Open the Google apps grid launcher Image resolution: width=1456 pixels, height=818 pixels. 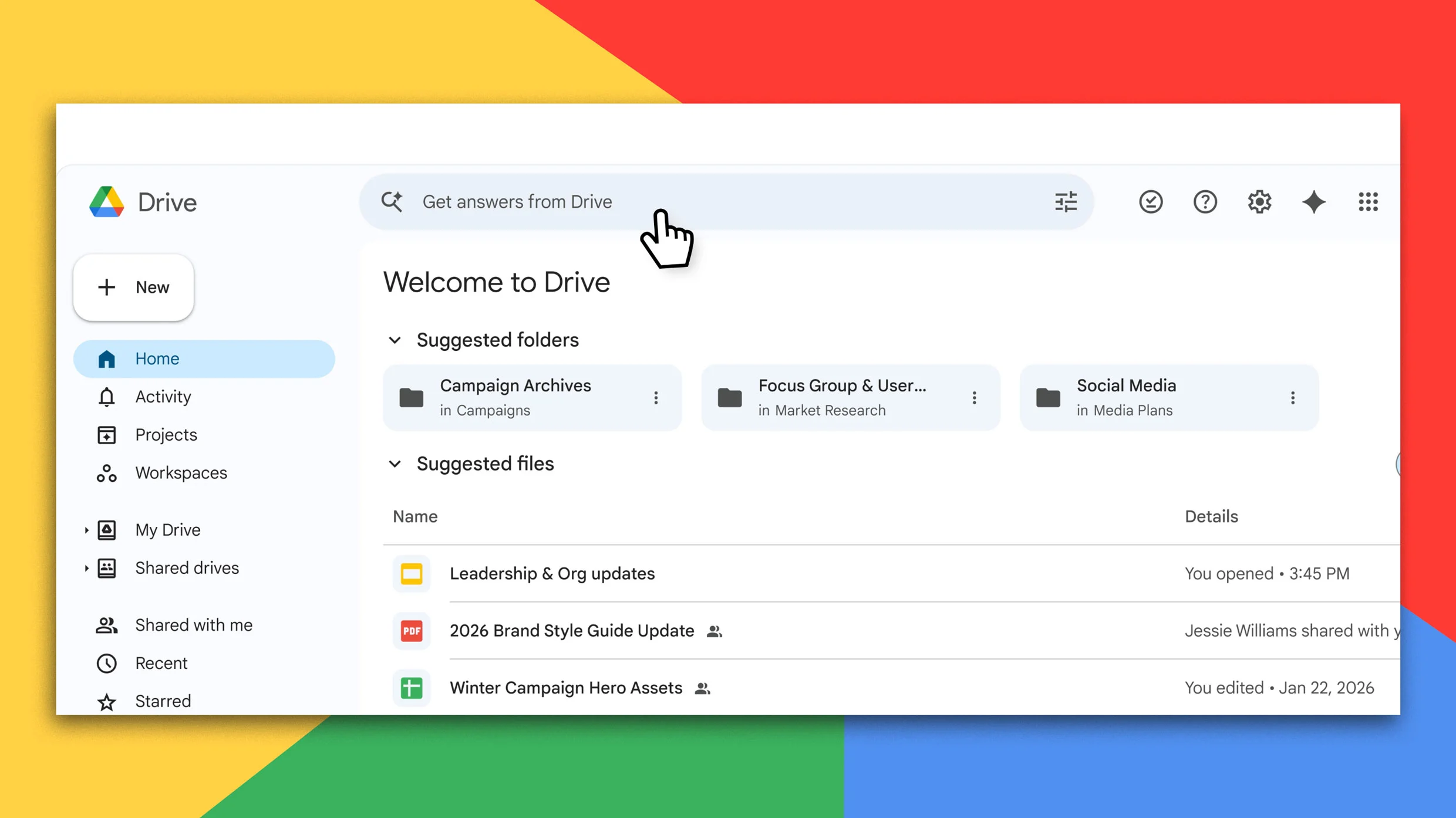[x=1368, y=202]
